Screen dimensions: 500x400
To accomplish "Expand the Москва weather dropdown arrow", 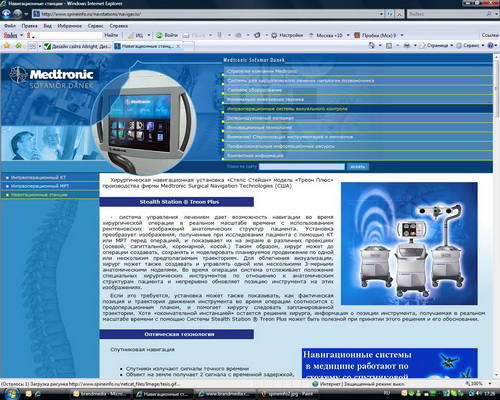I will [x=348, y=35].
